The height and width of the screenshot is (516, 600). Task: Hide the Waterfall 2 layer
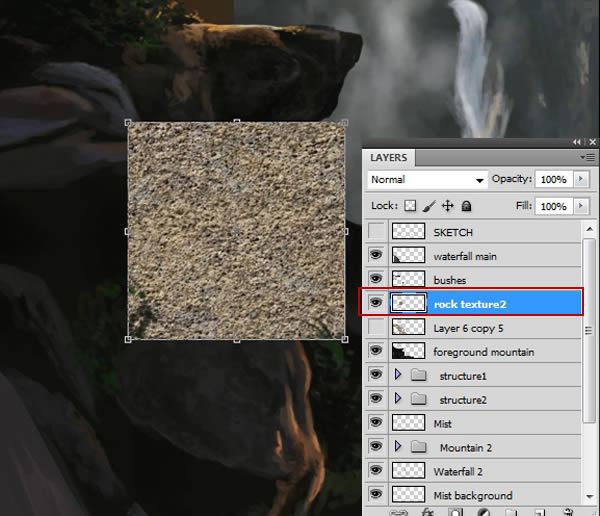376,470
